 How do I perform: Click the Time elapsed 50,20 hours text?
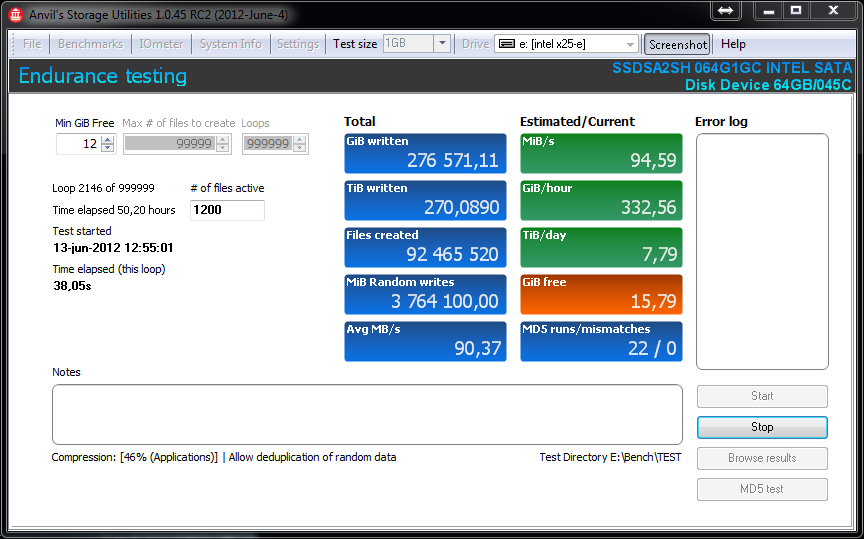(x=114, y=210)
